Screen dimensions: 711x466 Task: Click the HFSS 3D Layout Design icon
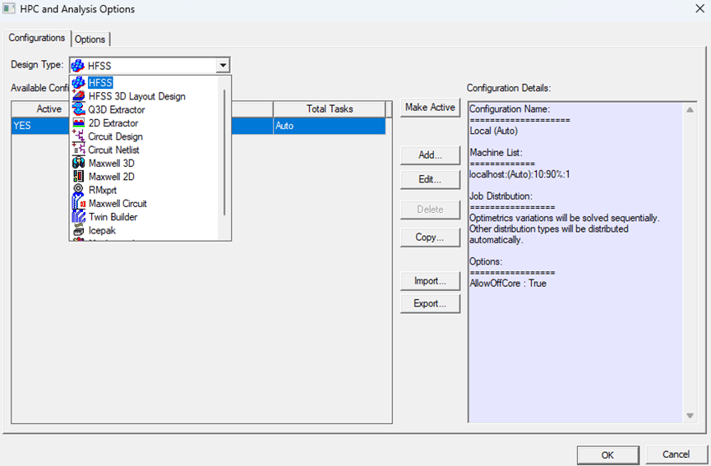(78, 96)
